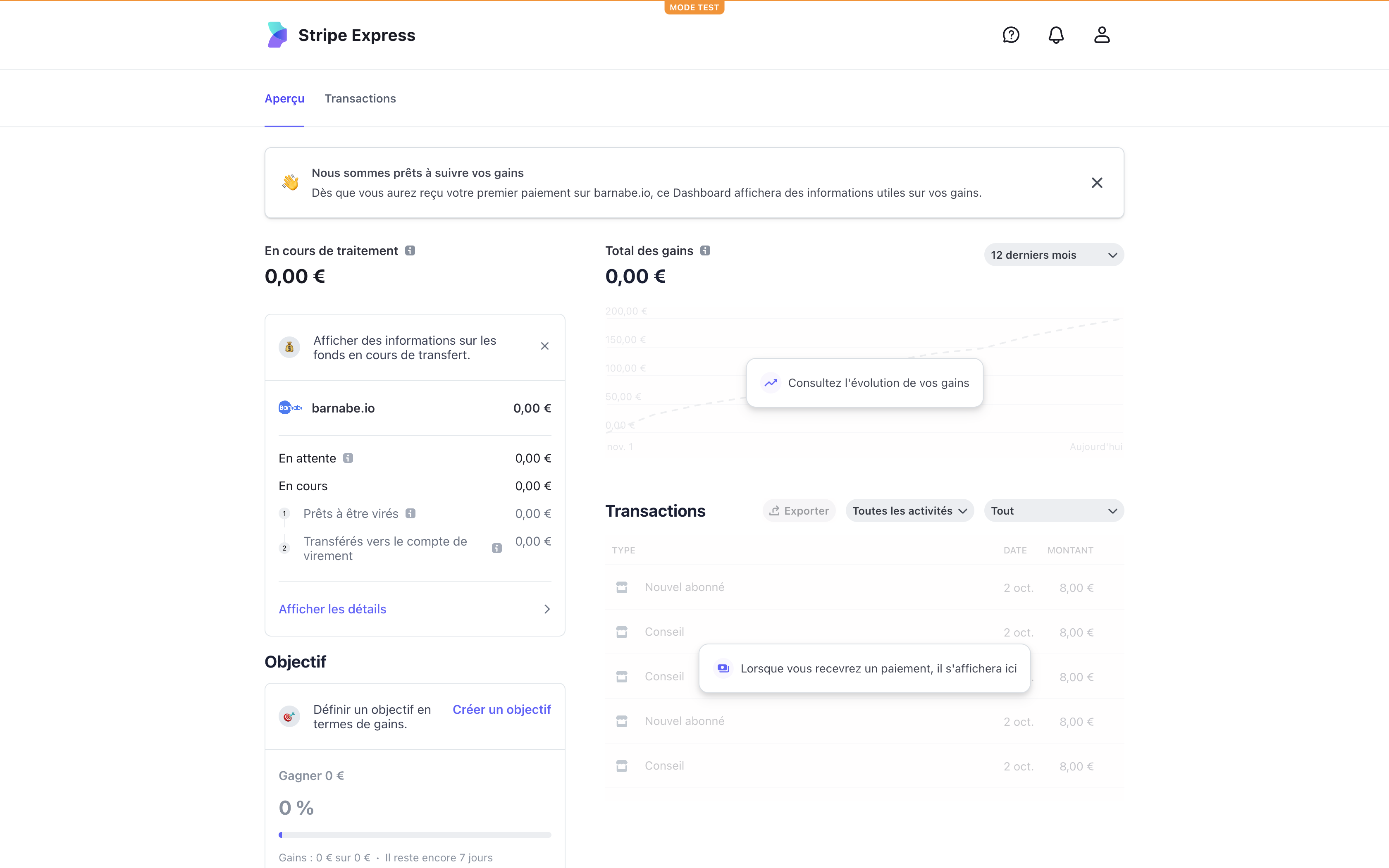Click the DATE column header

pos(1015,550)
